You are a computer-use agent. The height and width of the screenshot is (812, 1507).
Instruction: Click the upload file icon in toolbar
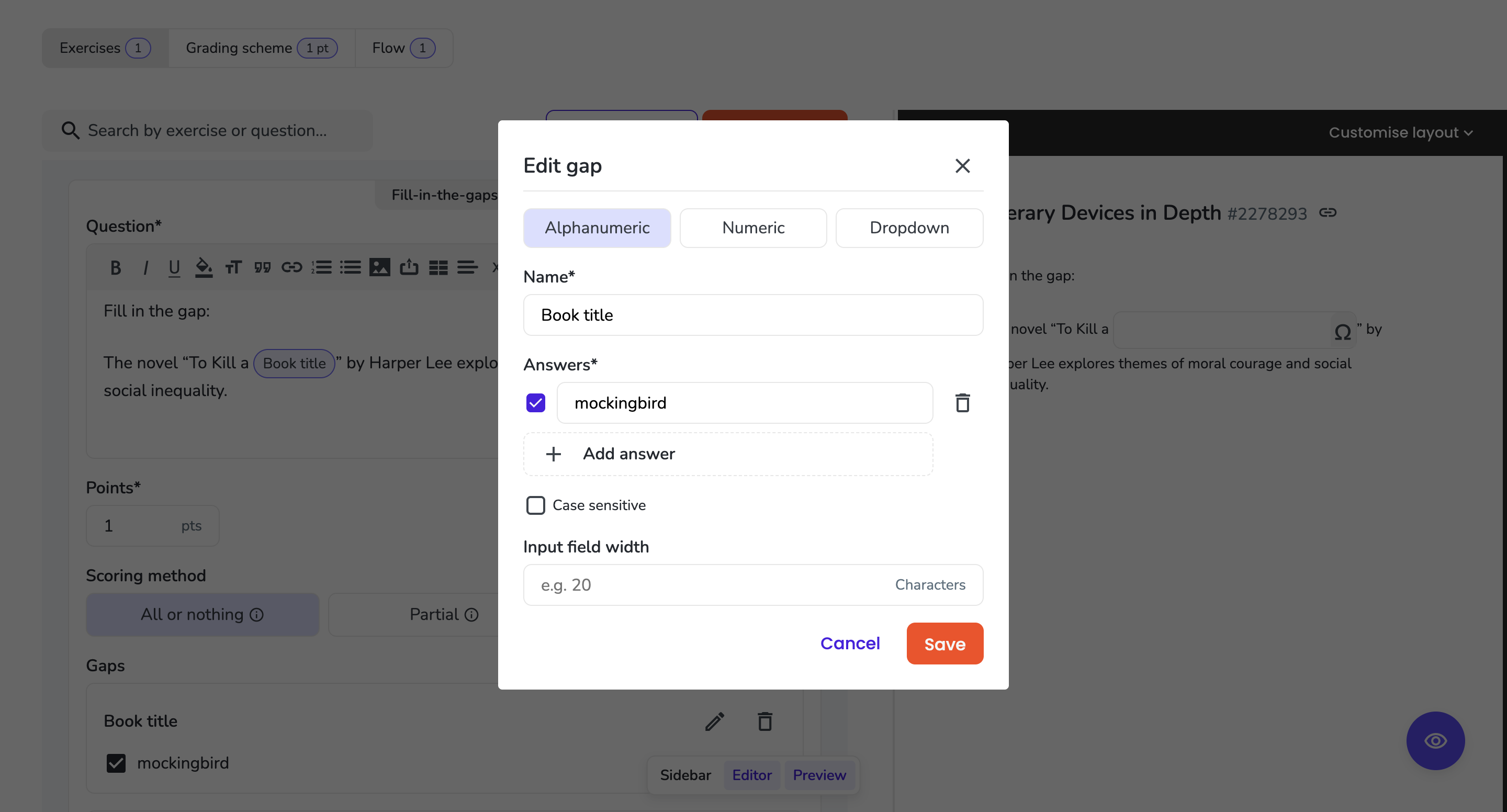tap(408, 268)
